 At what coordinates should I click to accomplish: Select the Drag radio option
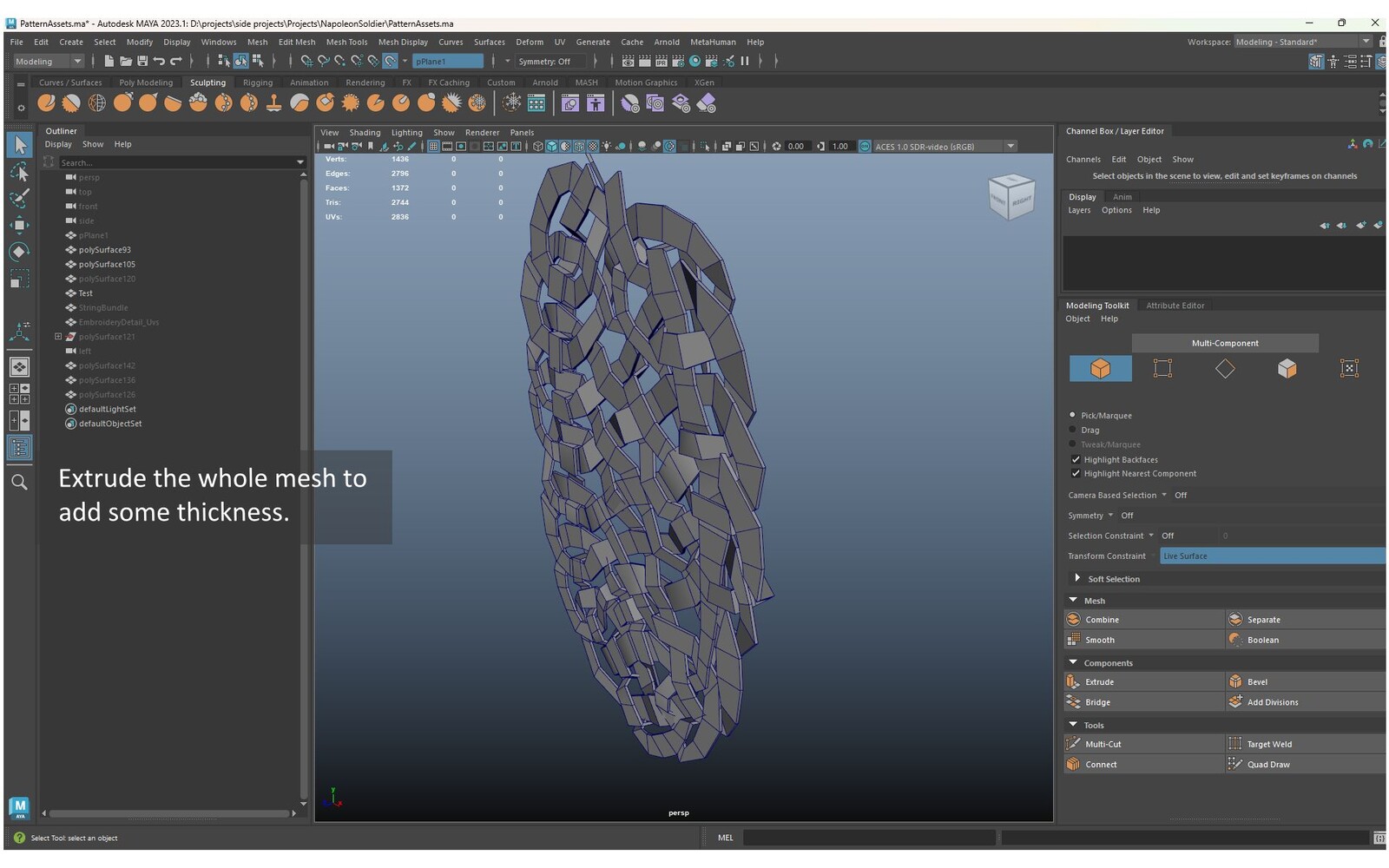tap(1073, 430)
